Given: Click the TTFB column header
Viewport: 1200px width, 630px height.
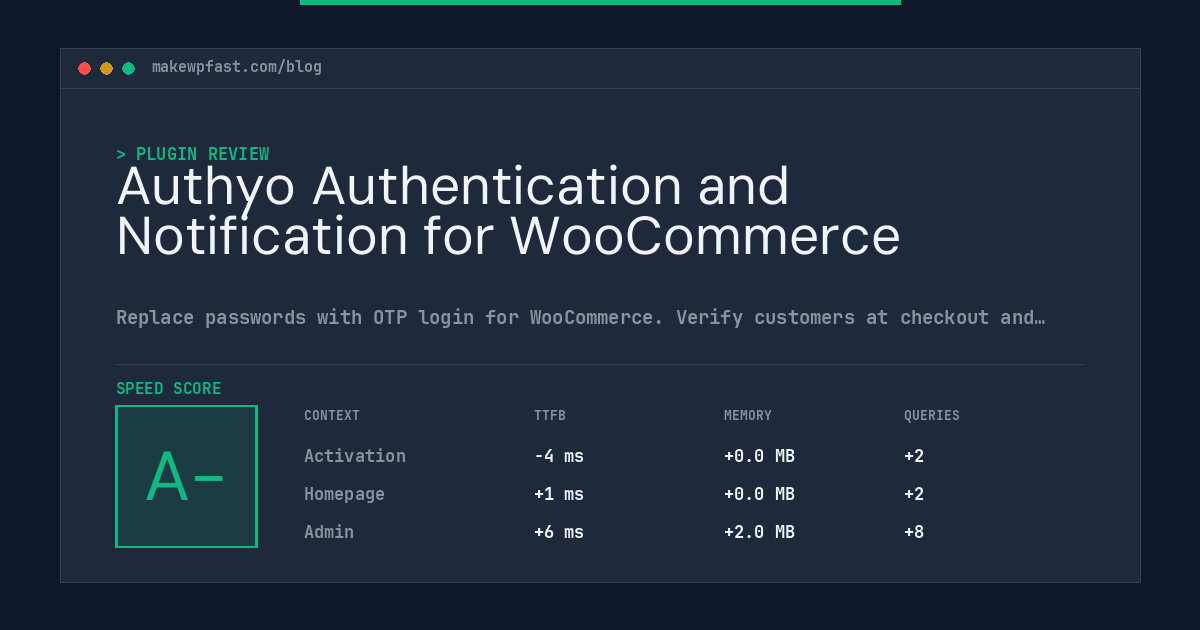Looking at the screenshot, I should pyautogui.click(x=550, y=415).
